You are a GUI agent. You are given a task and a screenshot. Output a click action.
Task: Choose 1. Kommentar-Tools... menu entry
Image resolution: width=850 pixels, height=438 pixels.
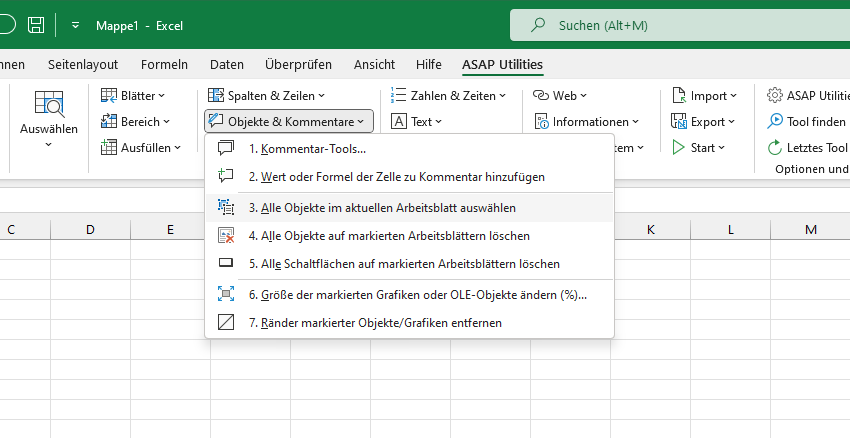[409, 149]
